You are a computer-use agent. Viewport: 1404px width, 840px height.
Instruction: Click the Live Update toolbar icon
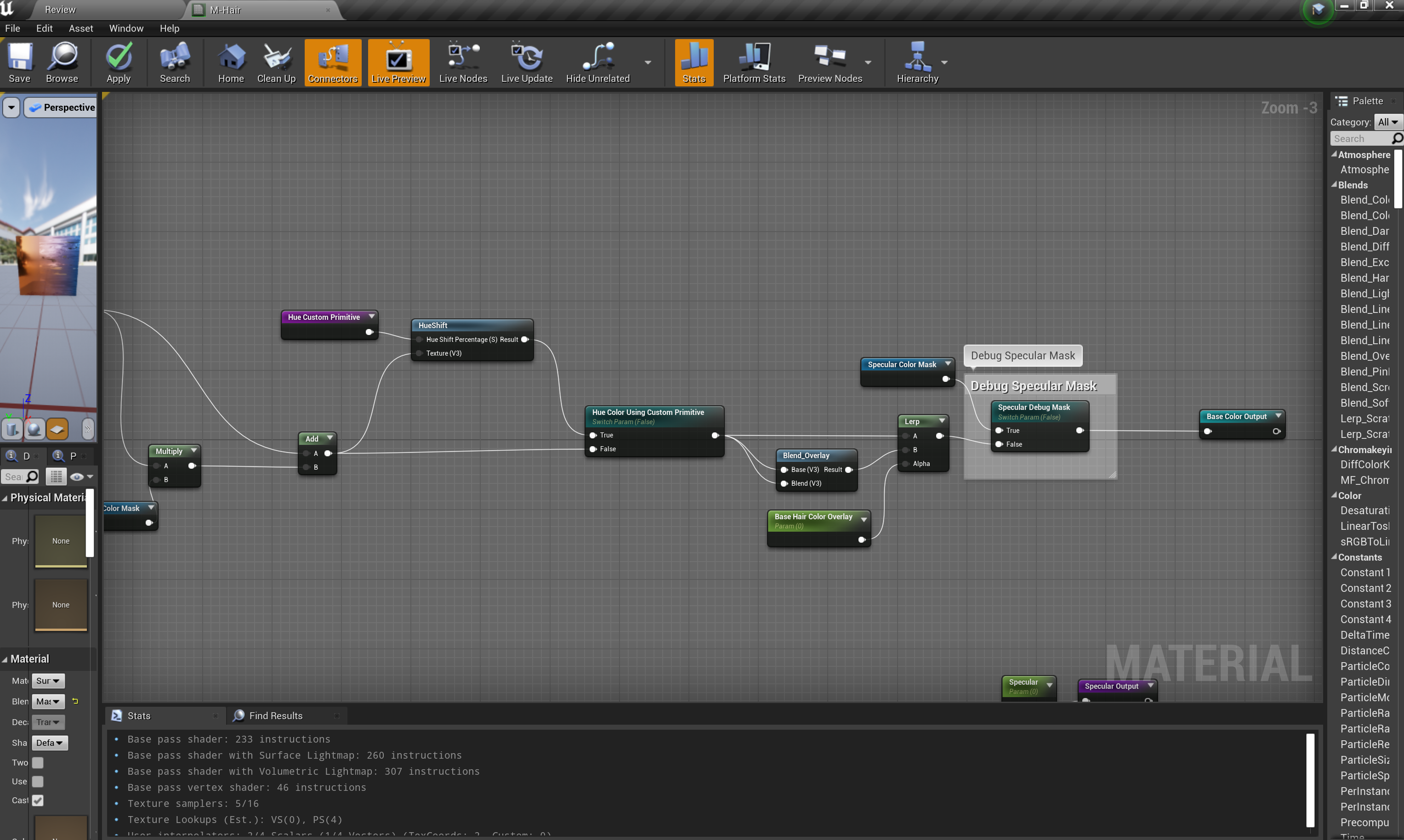point(527,63)
